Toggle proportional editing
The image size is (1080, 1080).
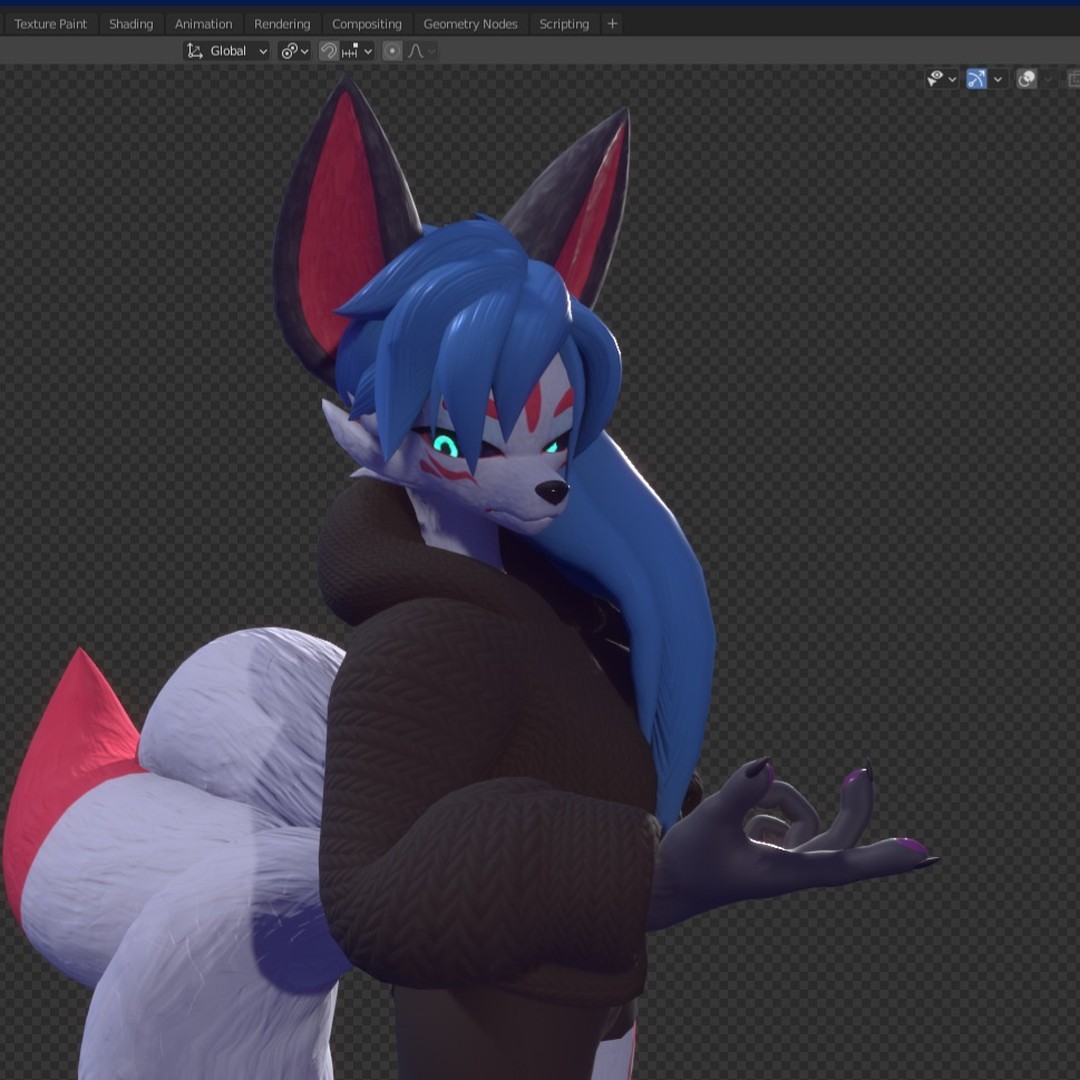point(392,51)
